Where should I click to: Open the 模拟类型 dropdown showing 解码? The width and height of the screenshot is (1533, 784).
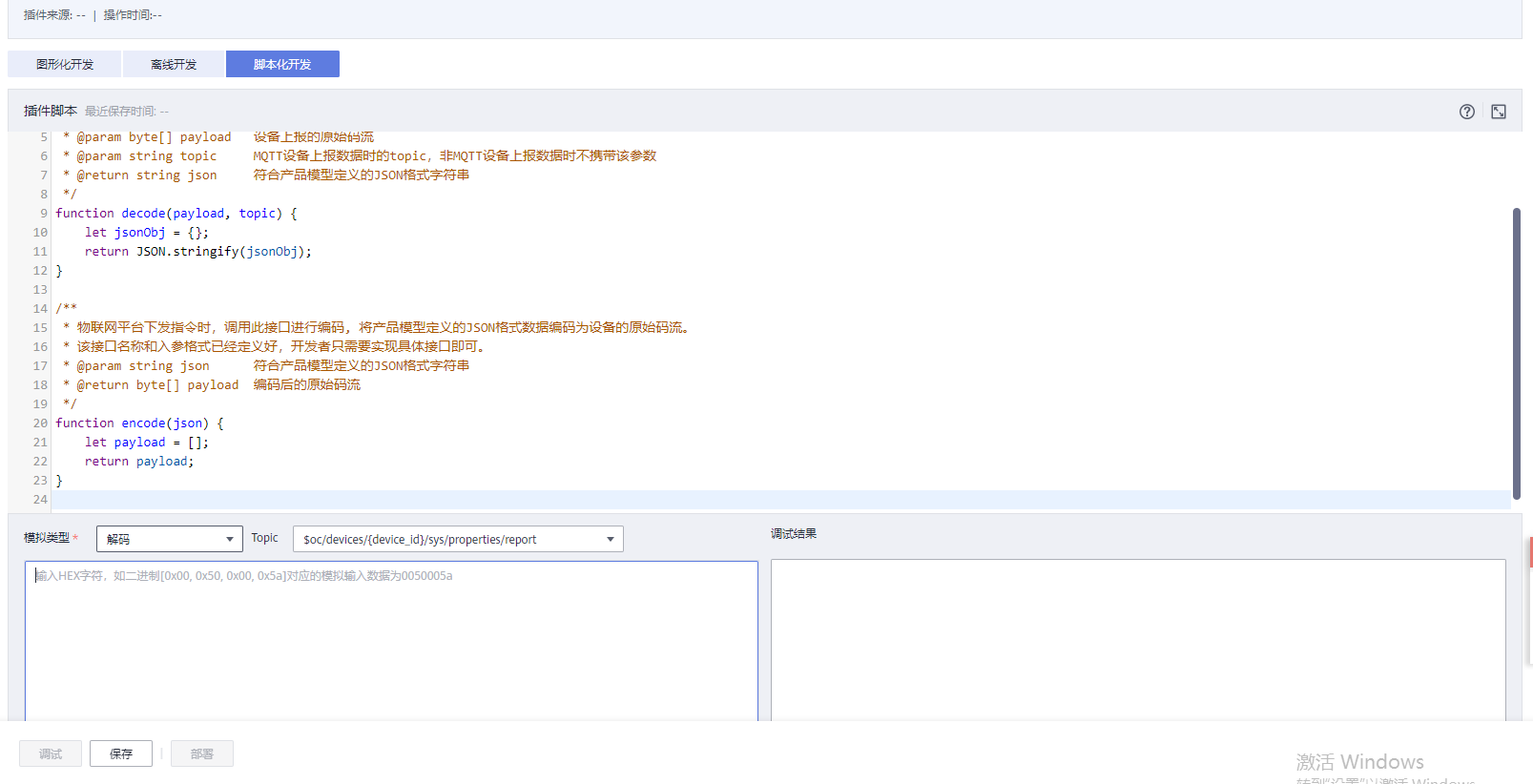click(169, 539)
